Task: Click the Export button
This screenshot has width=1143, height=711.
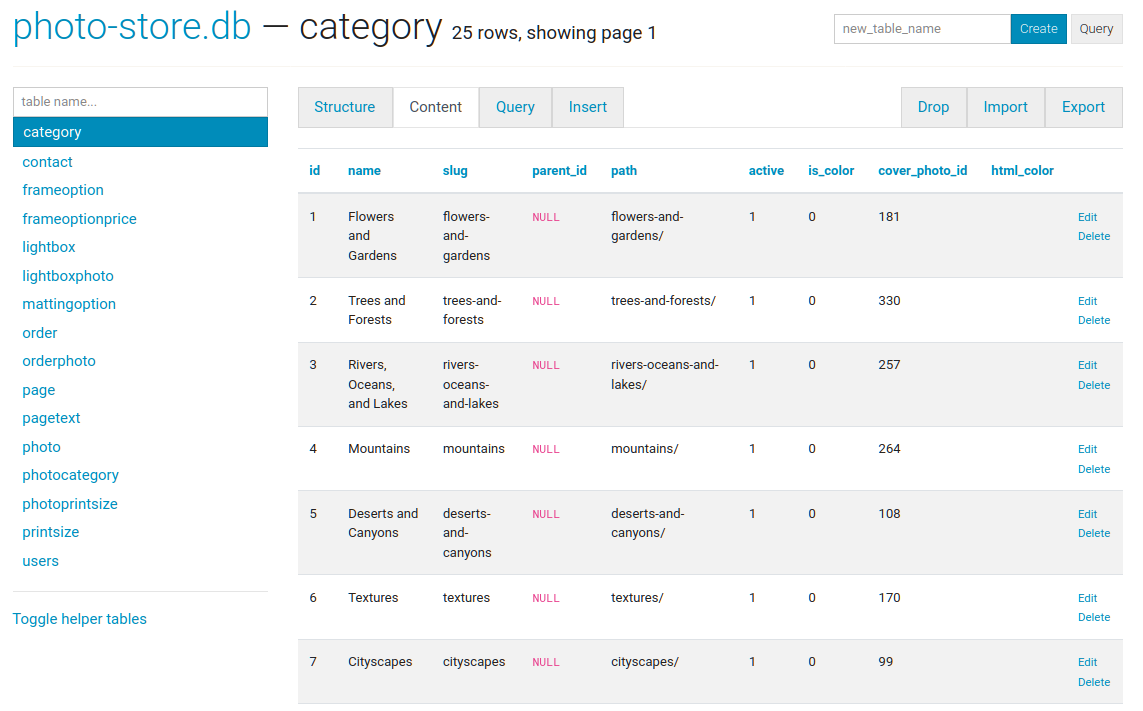Action: pos(1083,107)
